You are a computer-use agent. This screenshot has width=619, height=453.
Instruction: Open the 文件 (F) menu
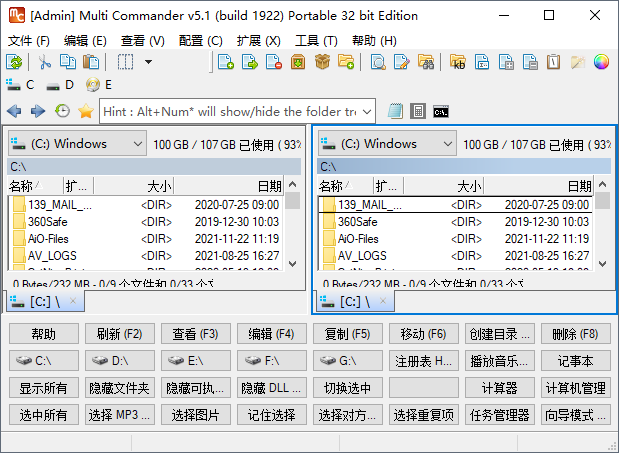click(28, 41)
